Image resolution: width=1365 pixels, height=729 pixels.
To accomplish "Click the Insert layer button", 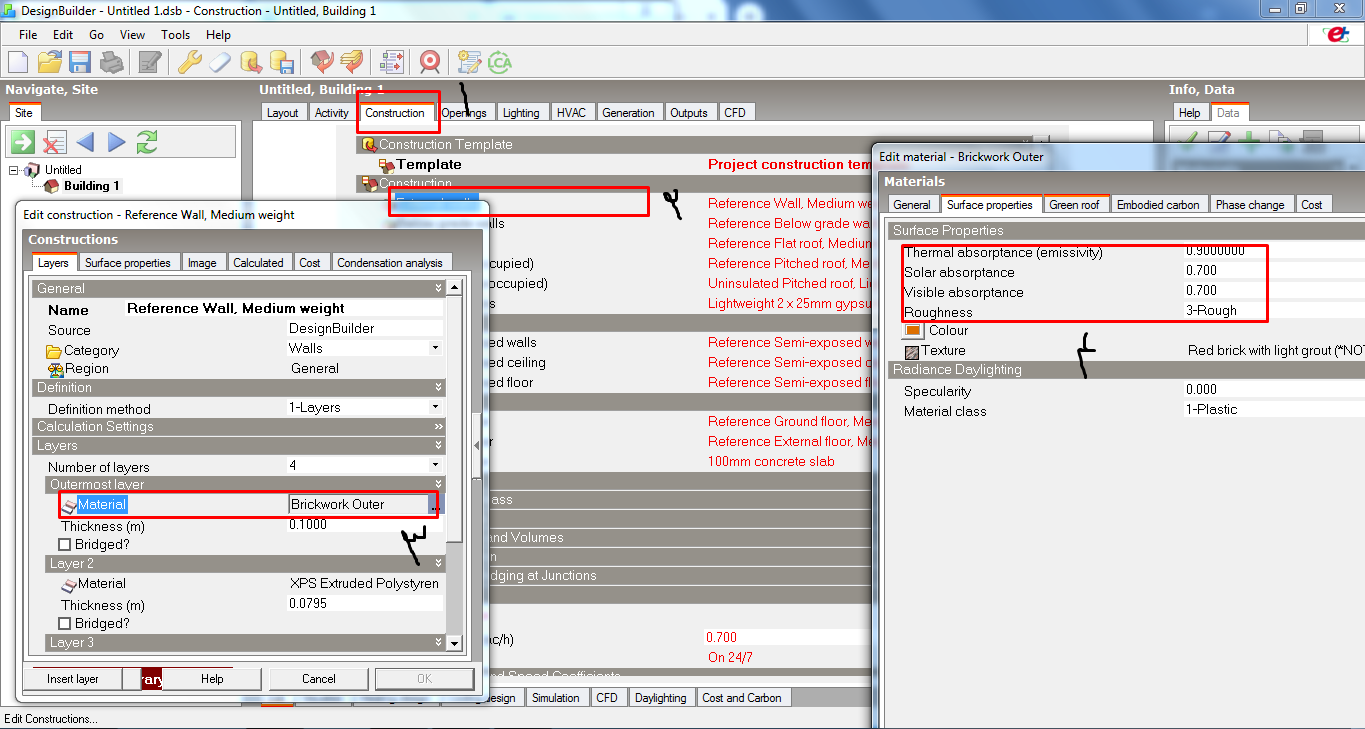I will (x=73, y=679).
